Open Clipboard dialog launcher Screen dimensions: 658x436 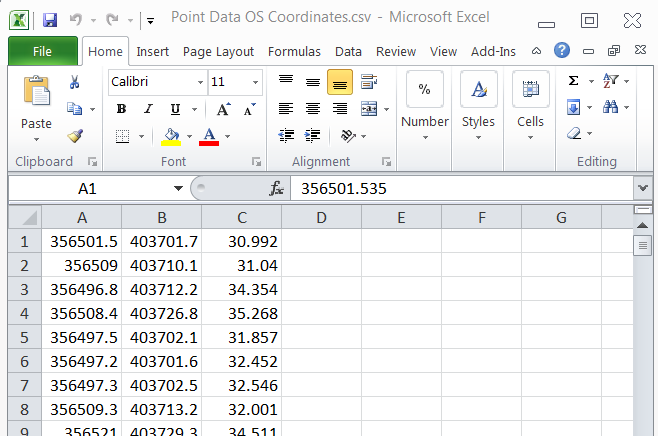[x=92, y=162]
